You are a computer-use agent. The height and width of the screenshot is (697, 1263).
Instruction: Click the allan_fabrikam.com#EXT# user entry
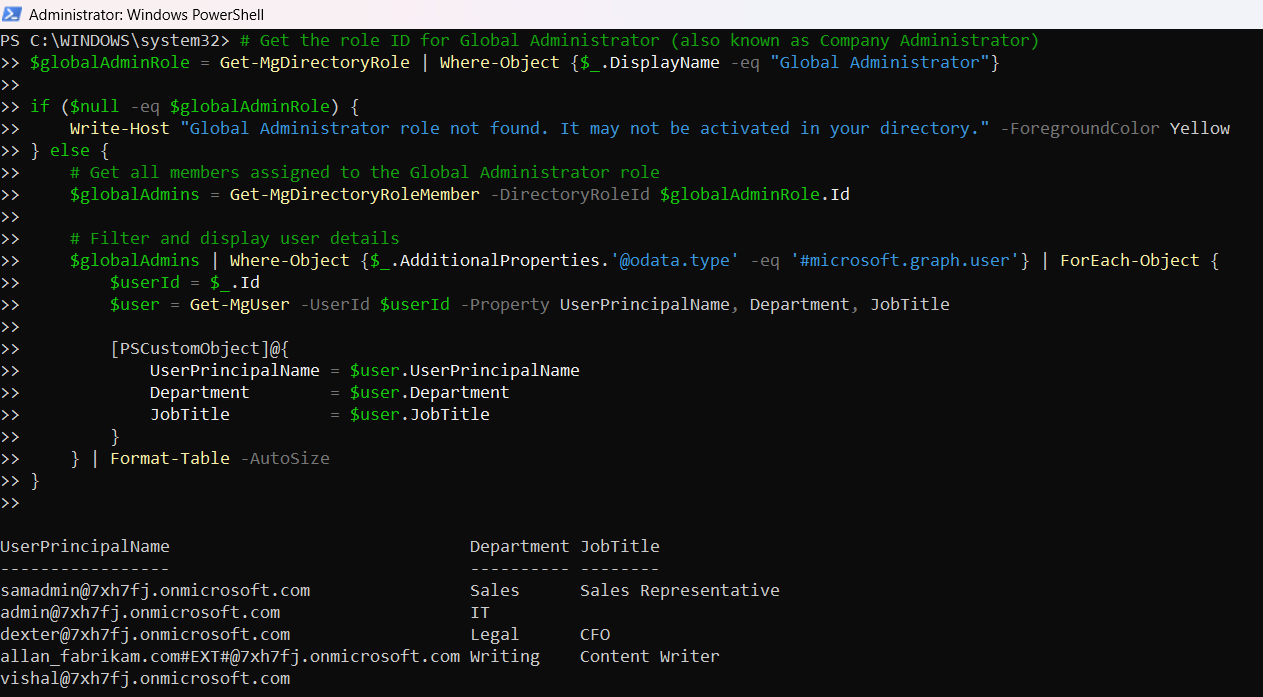click(x=230, y=656)
